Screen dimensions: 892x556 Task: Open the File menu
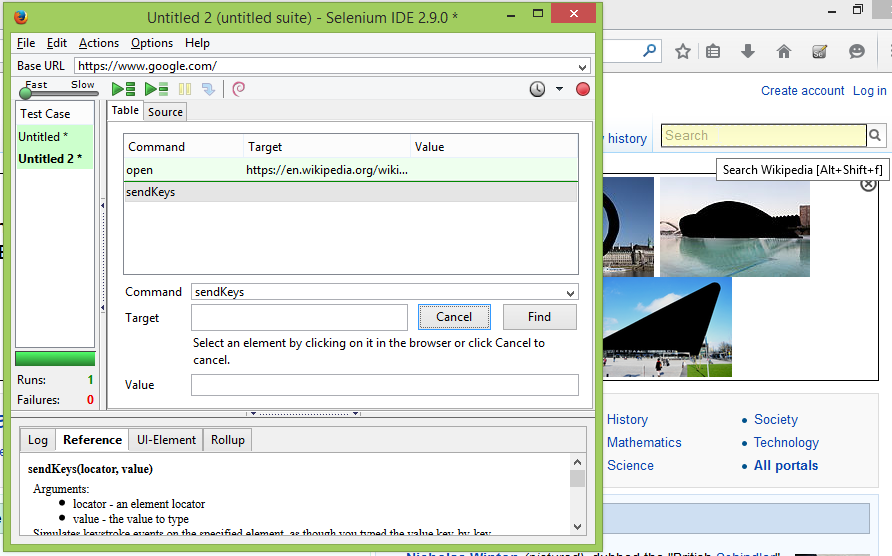point(26,43)
